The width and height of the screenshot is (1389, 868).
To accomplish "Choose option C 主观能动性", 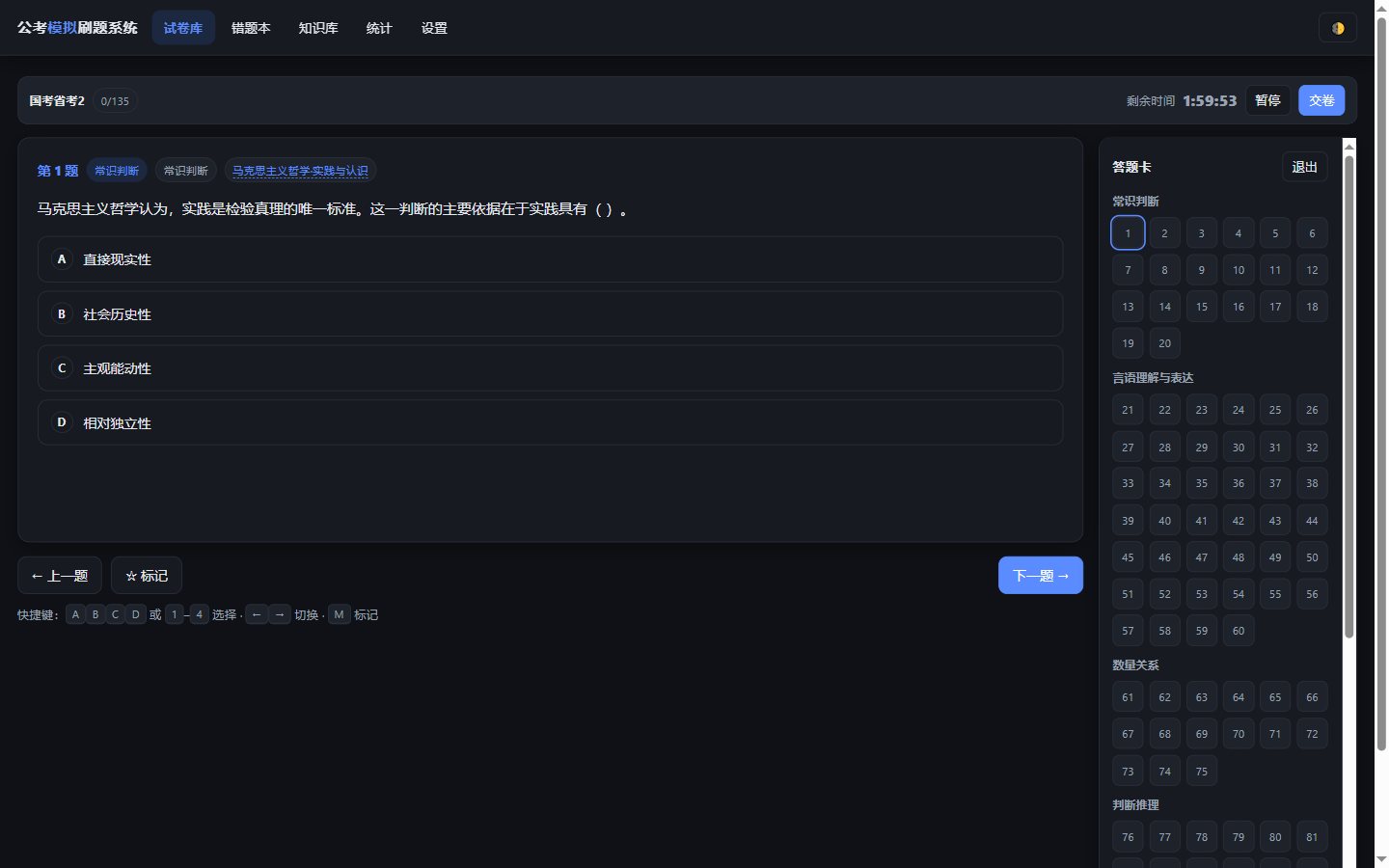I will (550, 368).
